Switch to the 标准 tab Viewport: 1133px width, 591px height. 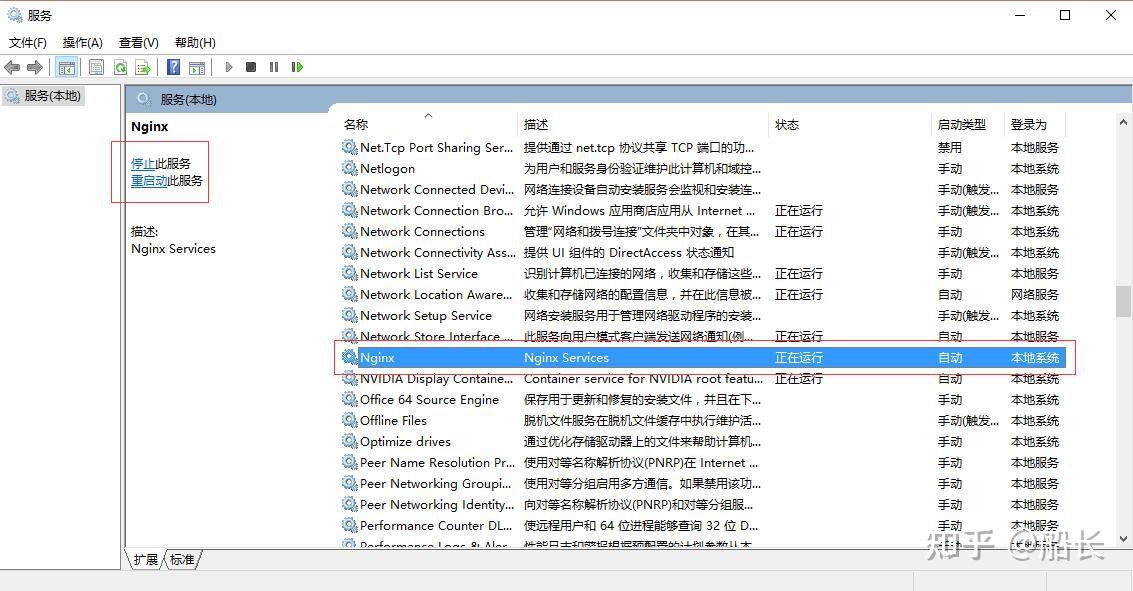[x=181, y=560]
